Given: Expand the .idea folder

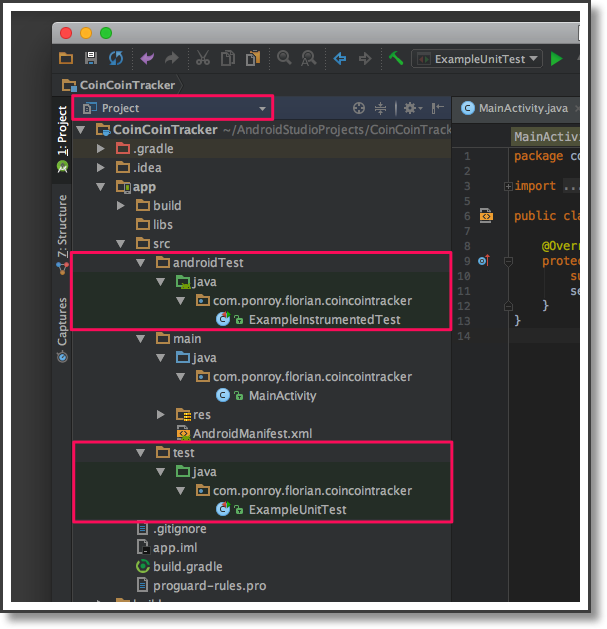Looking at the screenshot, I should pyautogui.click(x=101, y=168).
